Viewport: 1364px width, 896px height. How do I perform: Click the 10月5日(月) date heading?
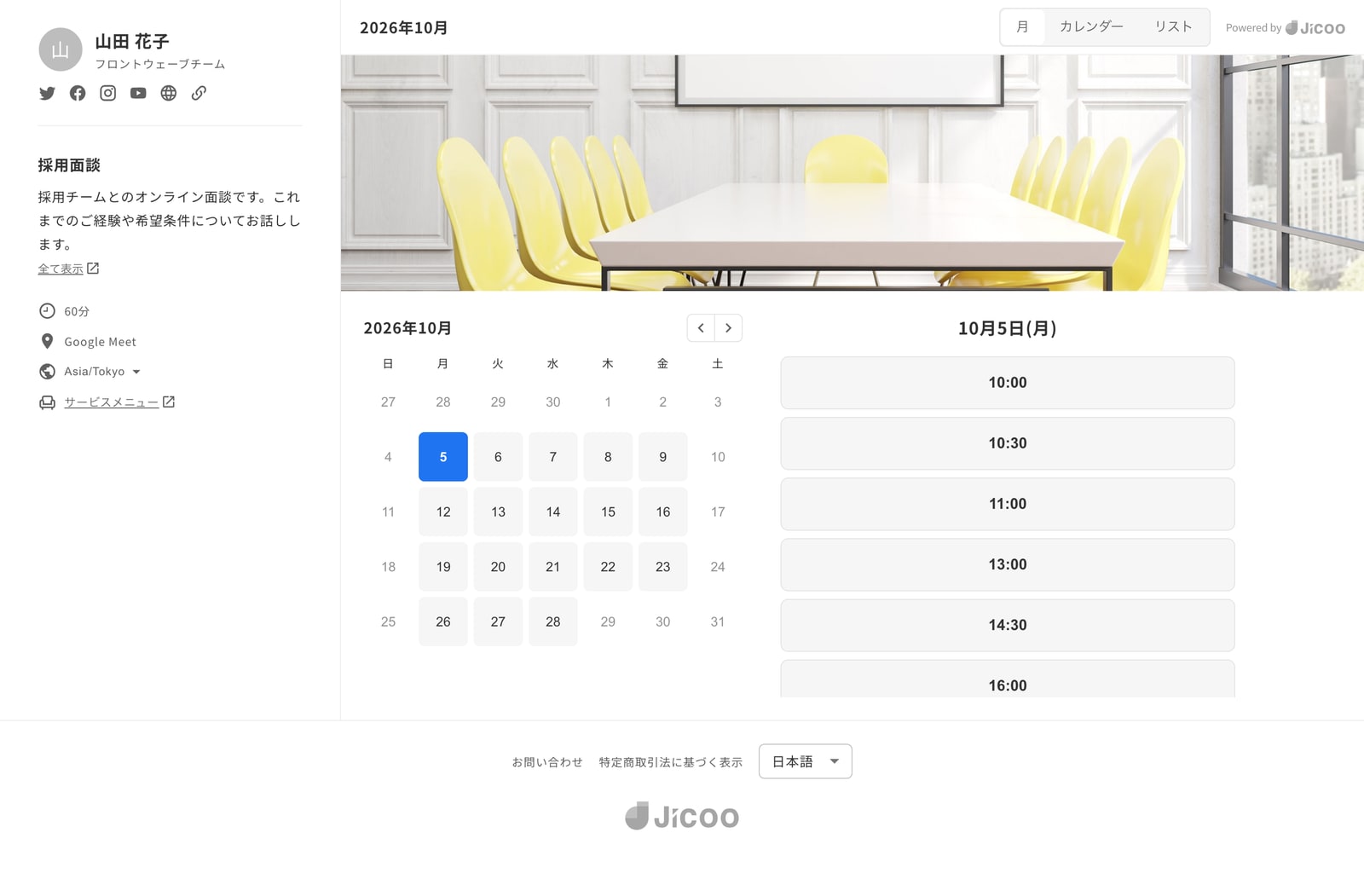1008,328
